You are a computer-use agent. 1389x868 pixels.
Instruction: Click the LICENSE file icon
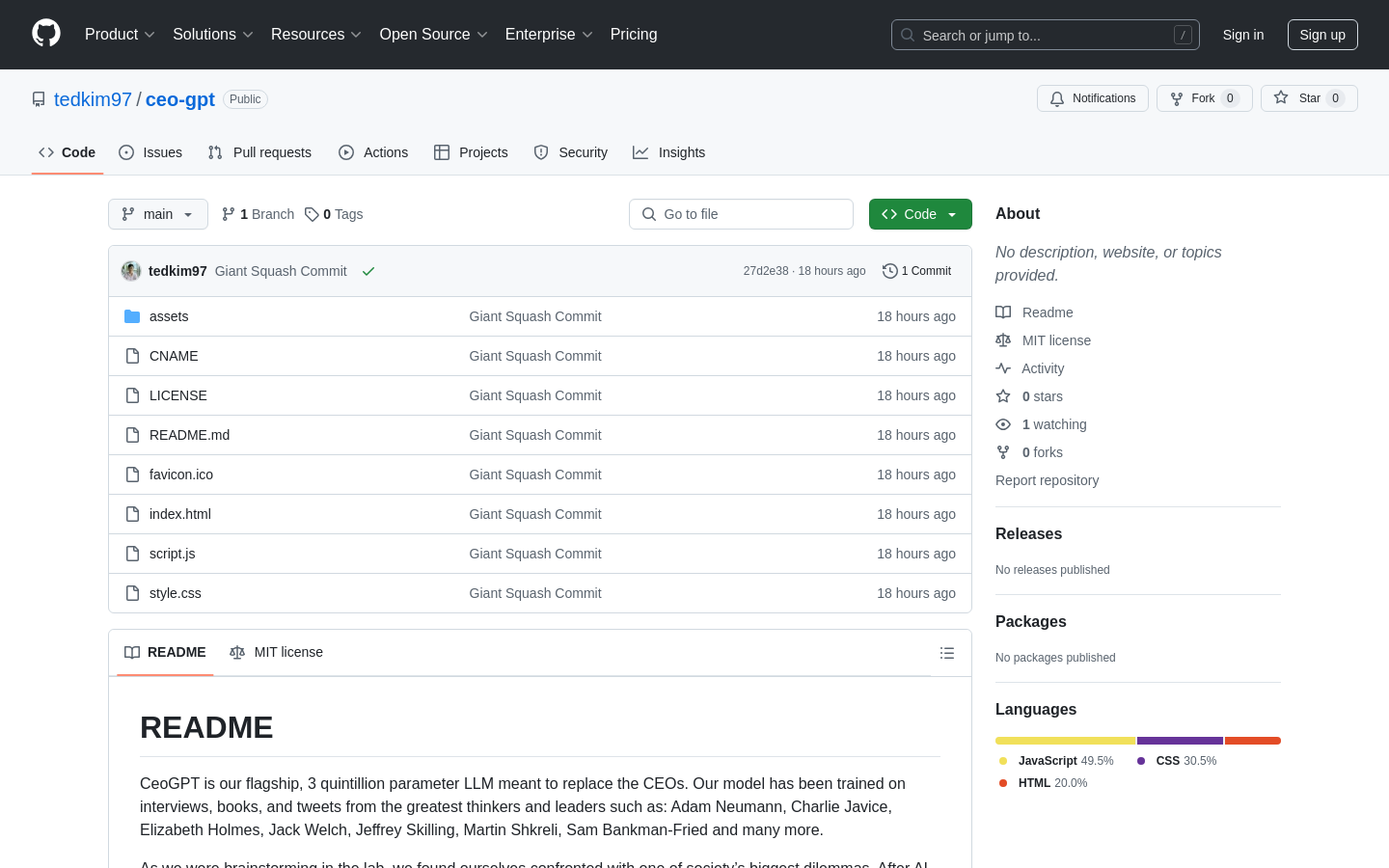(132, 395)
